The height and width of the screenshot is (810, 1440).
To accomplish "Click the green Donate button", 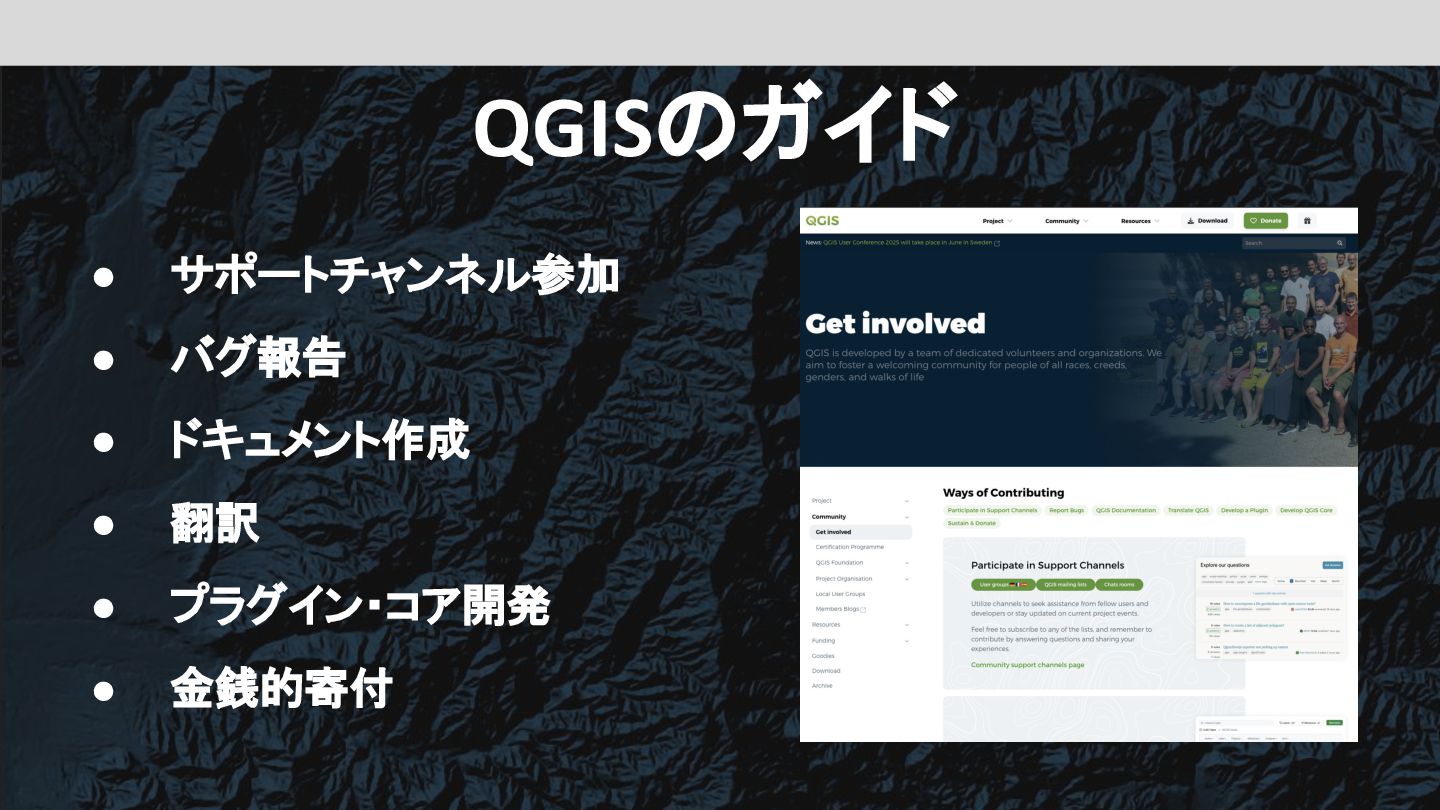I will coord(1266,221).
